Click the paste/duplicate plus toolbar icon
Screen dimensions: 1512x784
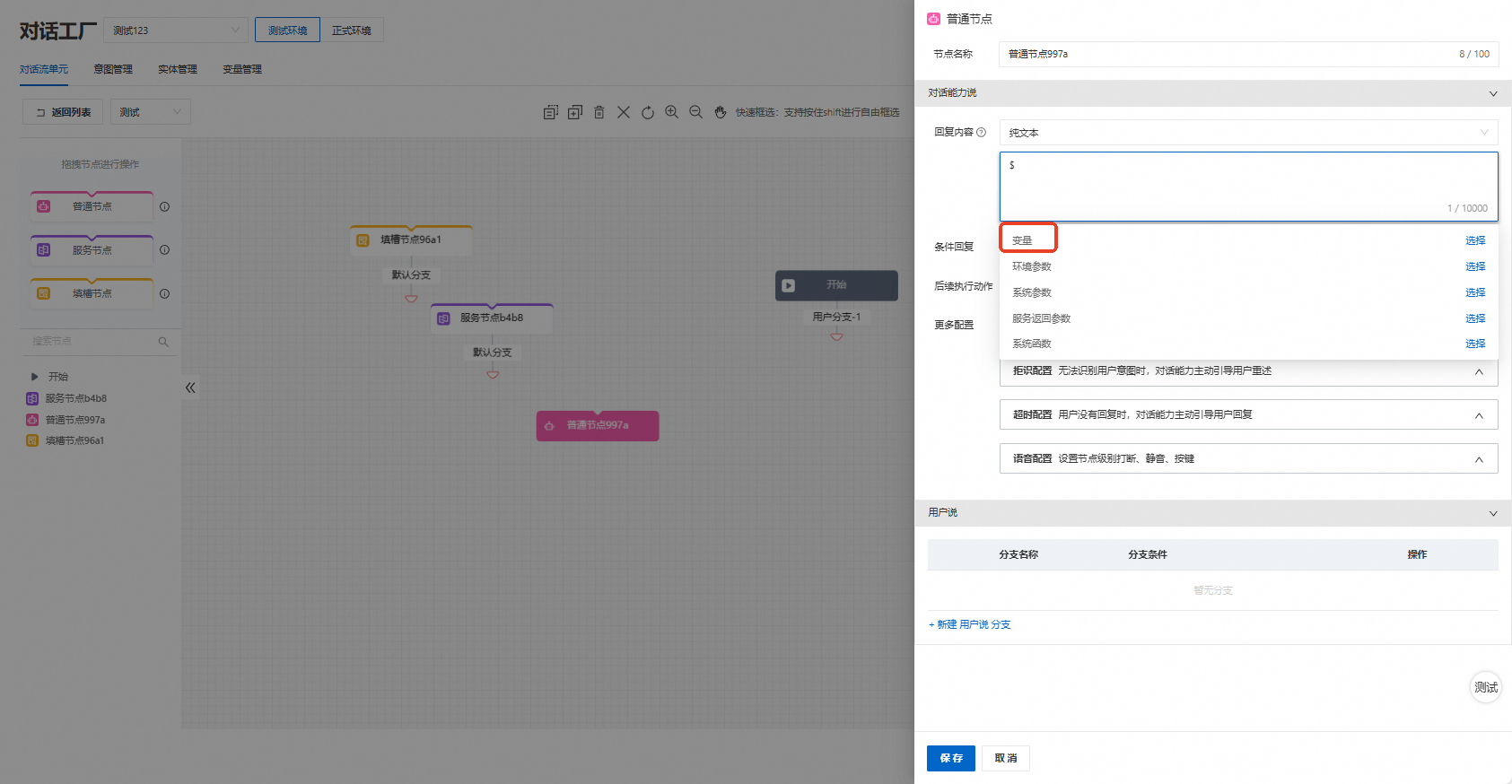click(574, 112)
